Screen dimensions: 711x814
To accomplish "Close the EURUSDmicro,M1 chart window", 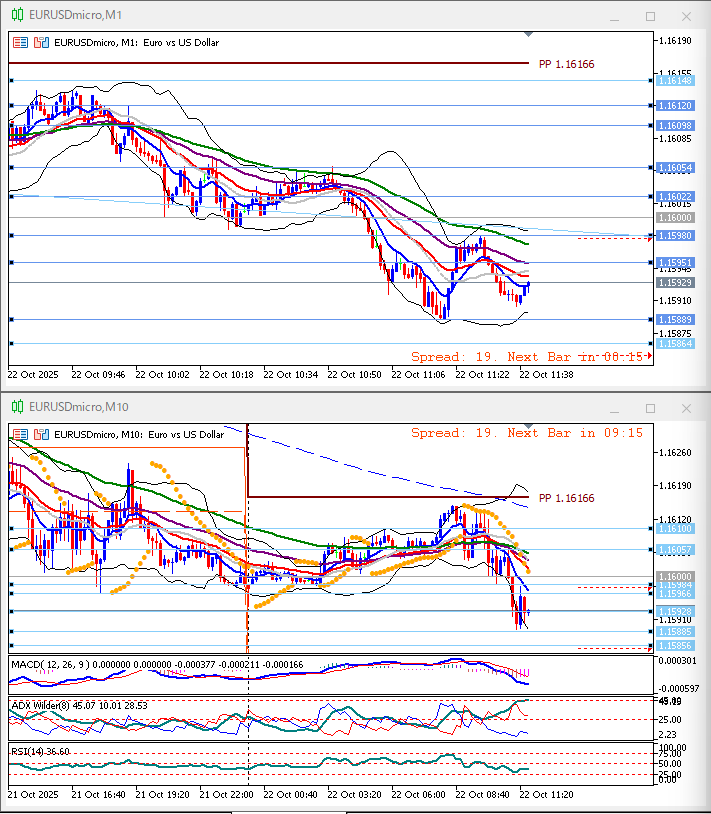I will pyautogui.click(x=686, y=16).
